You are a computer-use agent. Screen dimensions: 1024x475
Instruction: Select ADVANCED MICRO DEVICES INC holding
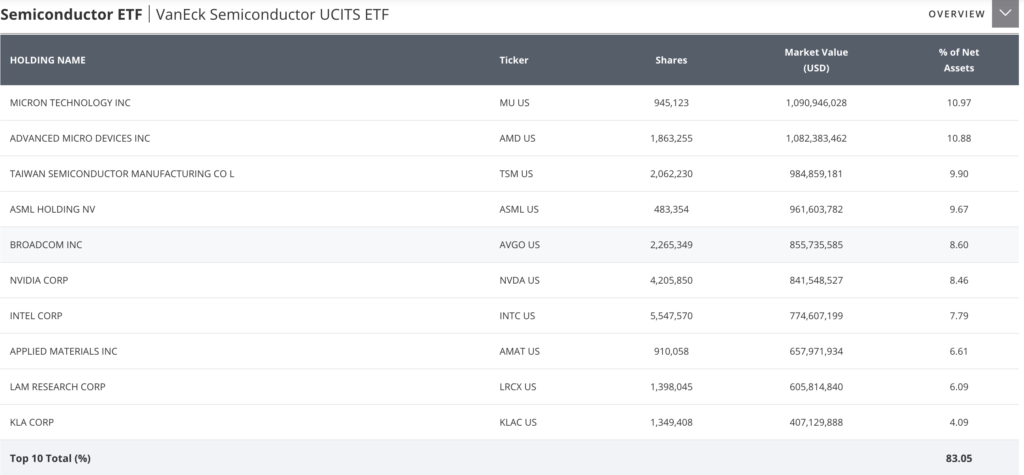point(80,139)
